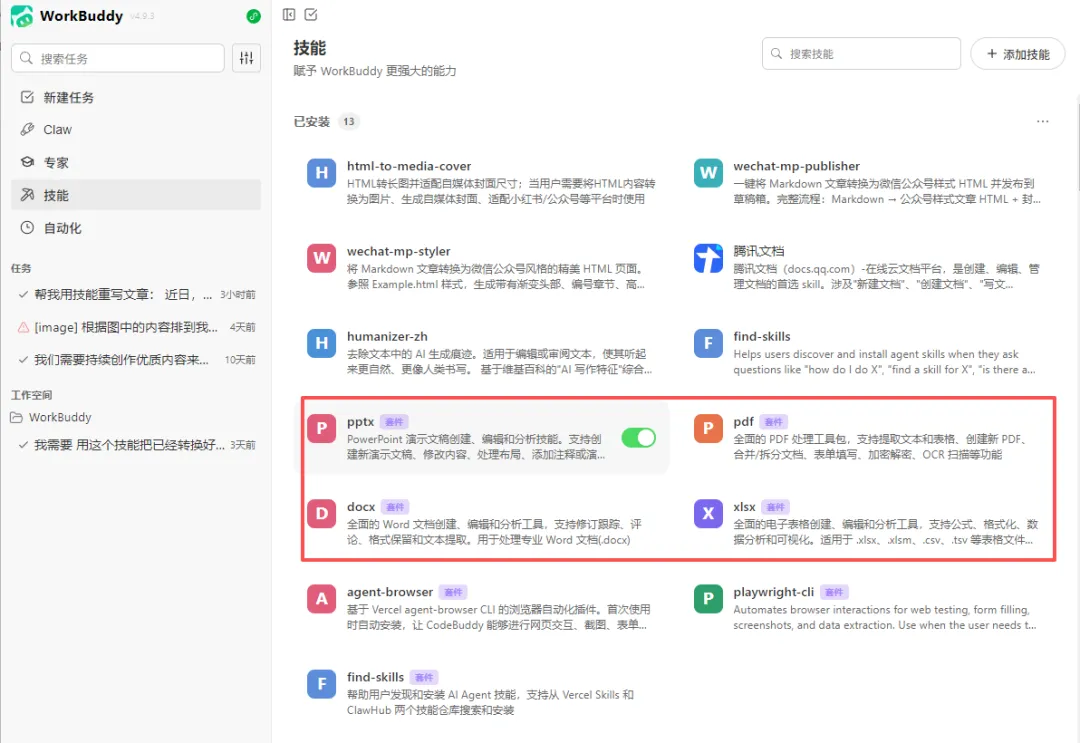Open the Claw menu item

(136, 129)
